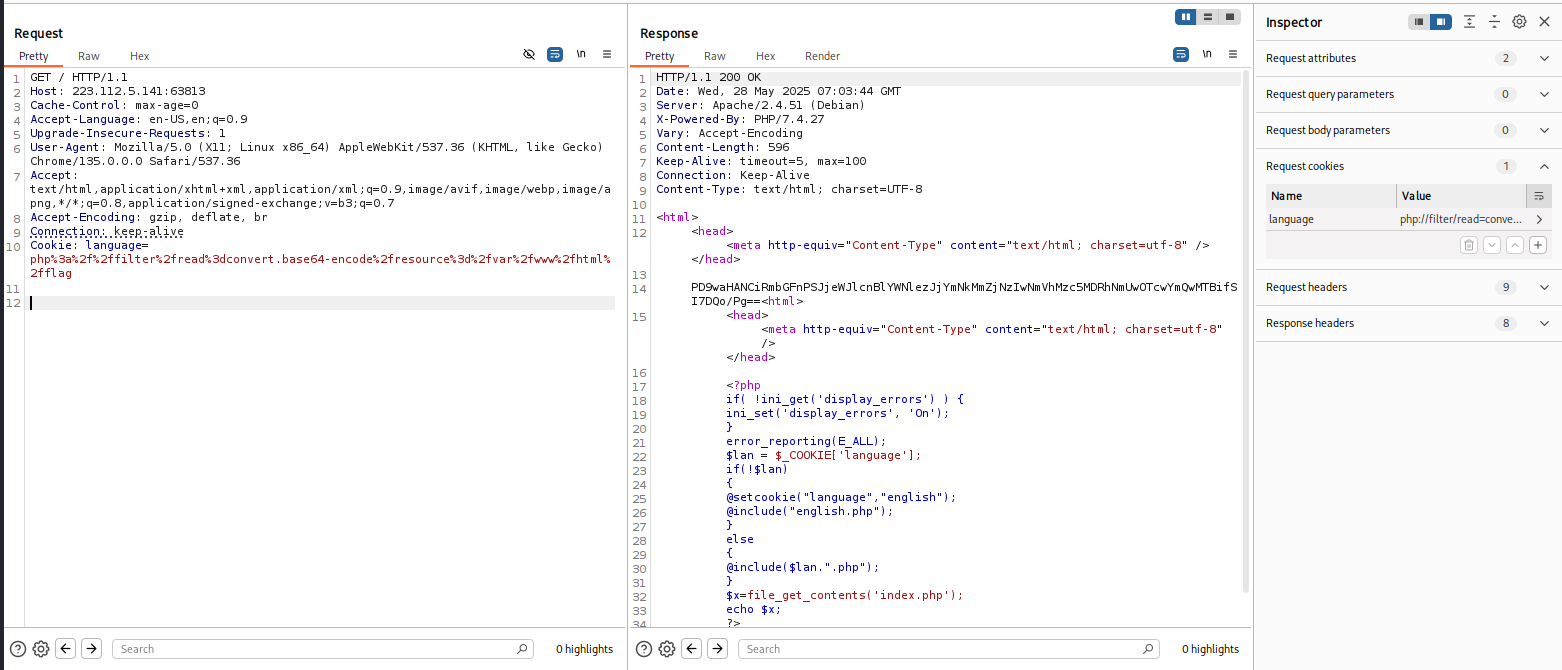The height and width of the screenshot is (670, 1562).
Task: Select the Response Pretty tab
Action: coord(660,56)
